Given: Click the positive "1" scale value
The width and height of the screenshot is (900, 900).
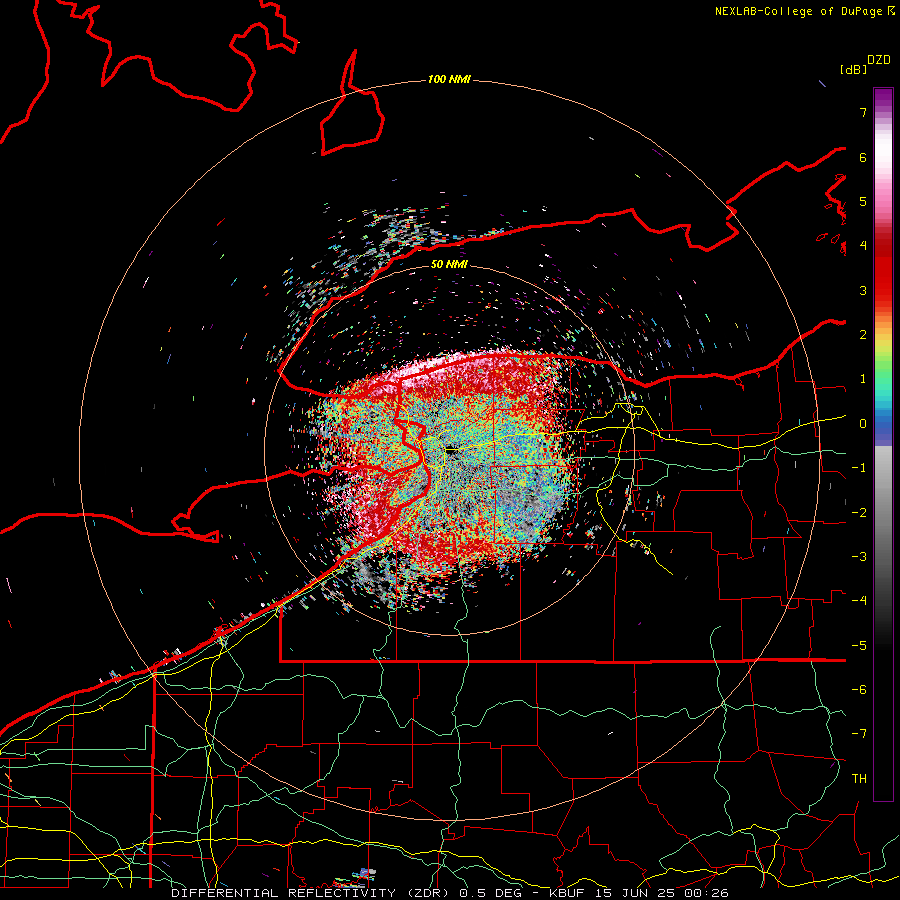Looking at the screenshot, I should tap(863, 379).
